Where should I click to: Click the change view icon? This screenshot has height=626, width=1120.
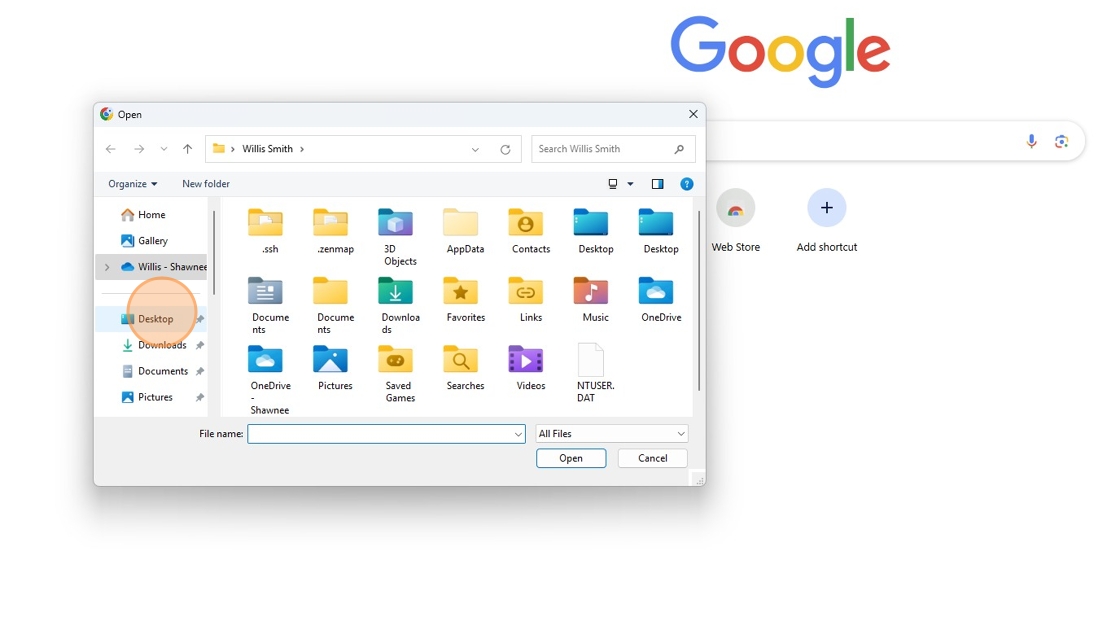pyautogui.click(x=613, y=184)
